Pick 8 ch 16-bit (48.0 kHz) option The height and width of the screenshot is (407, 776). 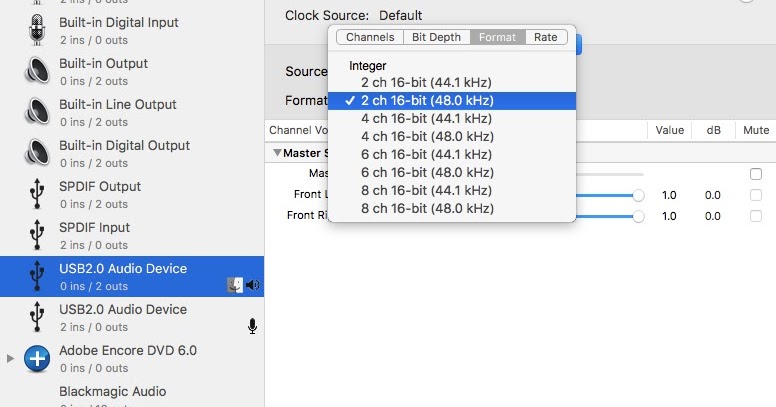tap(427, 208)
